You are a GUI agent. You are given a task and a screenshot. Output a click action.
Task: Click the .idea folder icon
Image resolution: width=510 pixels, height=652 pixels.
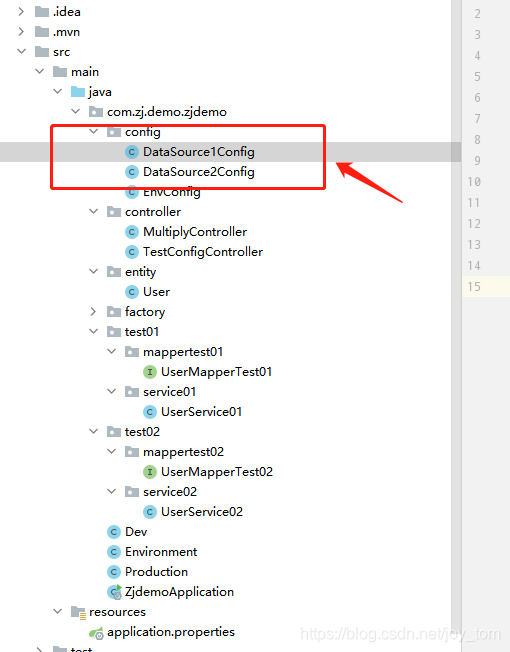tap(42, 12)
